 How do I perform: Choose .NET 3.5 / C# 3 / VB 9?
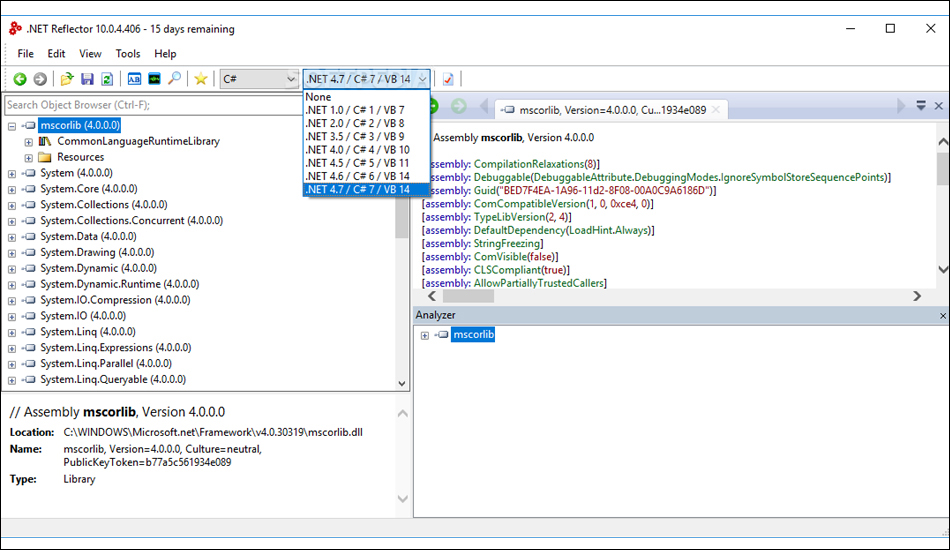pyautogui.click(x=367, y=137)
